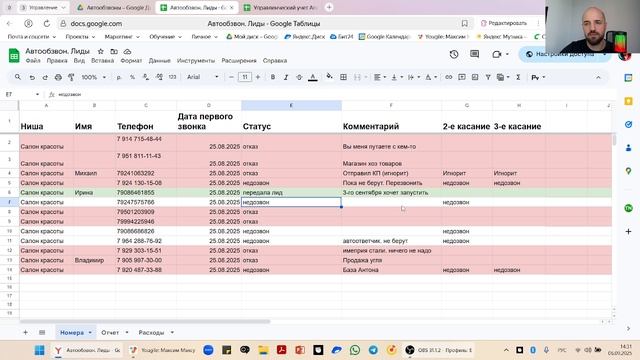Open the Расширения menu
This screenshot has height=360, width=640.
tap(239, 60)
